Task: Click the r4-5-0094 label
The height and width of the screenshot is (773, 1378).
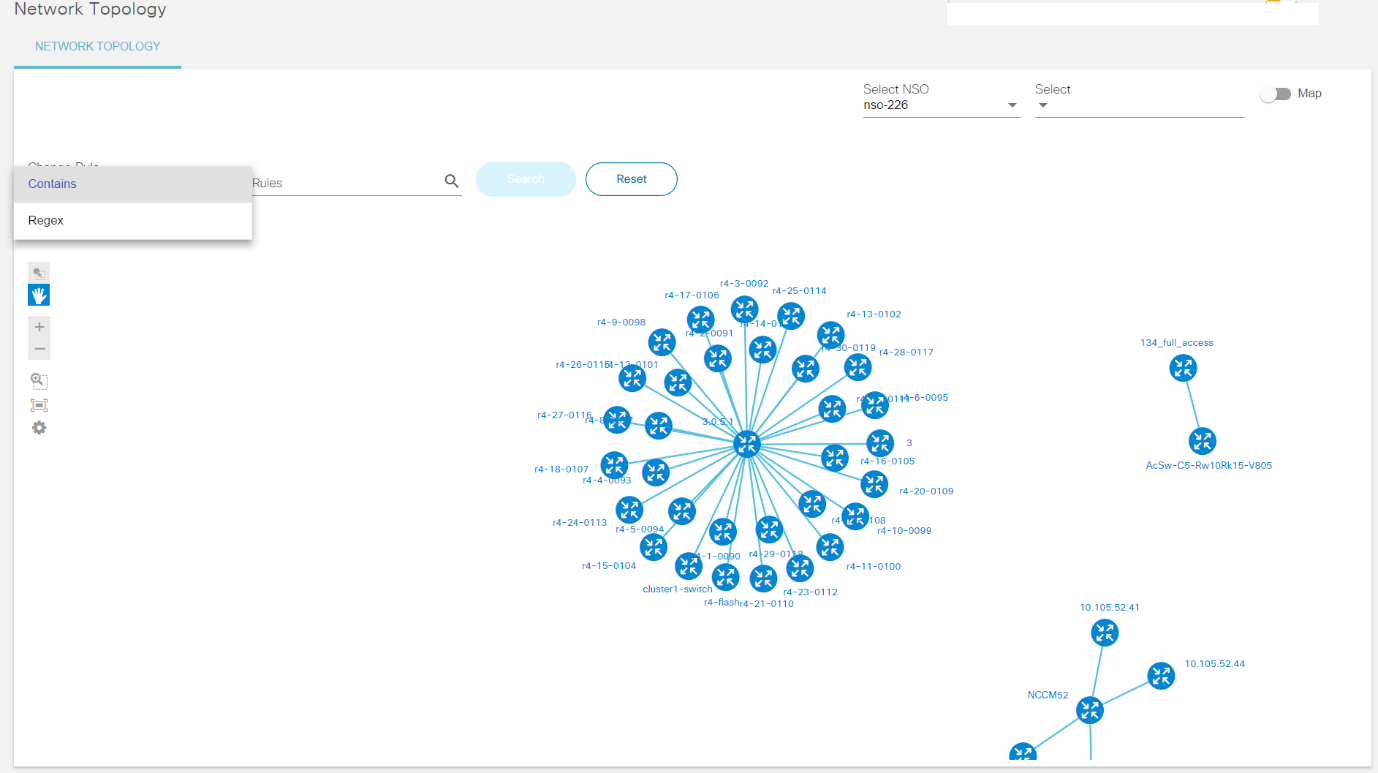Action: (x=640, y=530)
